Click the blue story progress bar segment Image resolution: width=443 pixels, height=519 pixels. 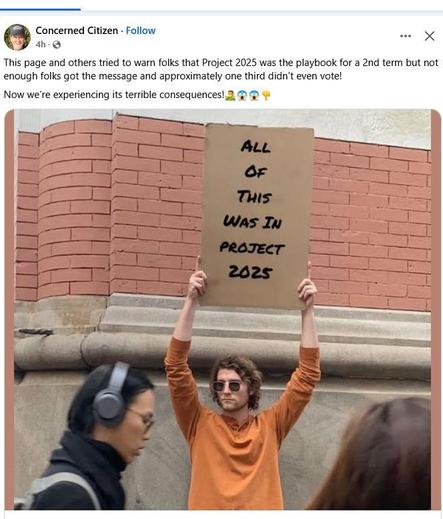[40, 10]
